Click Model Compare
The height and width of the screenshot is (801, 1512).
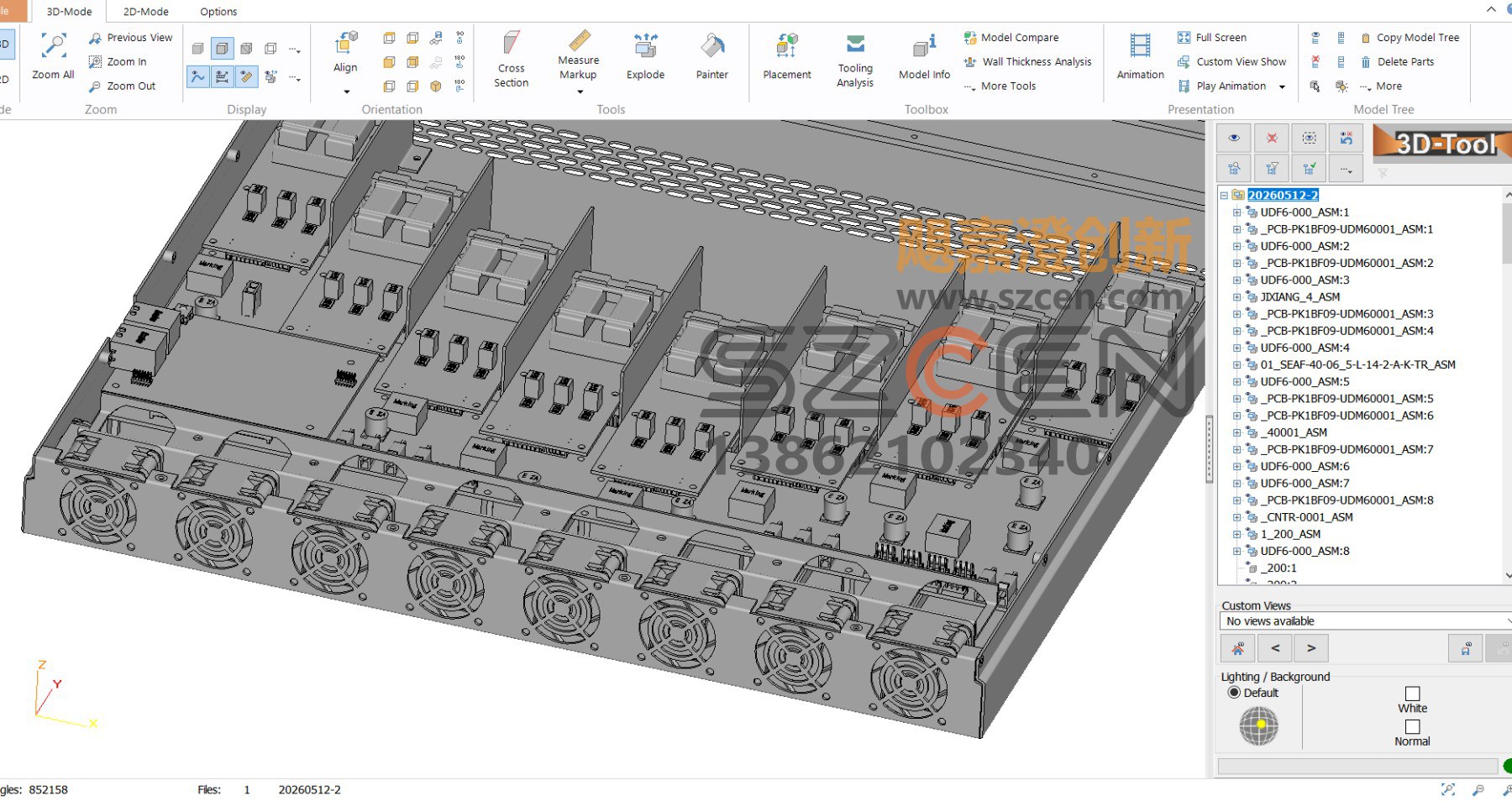click(1011, 37)
